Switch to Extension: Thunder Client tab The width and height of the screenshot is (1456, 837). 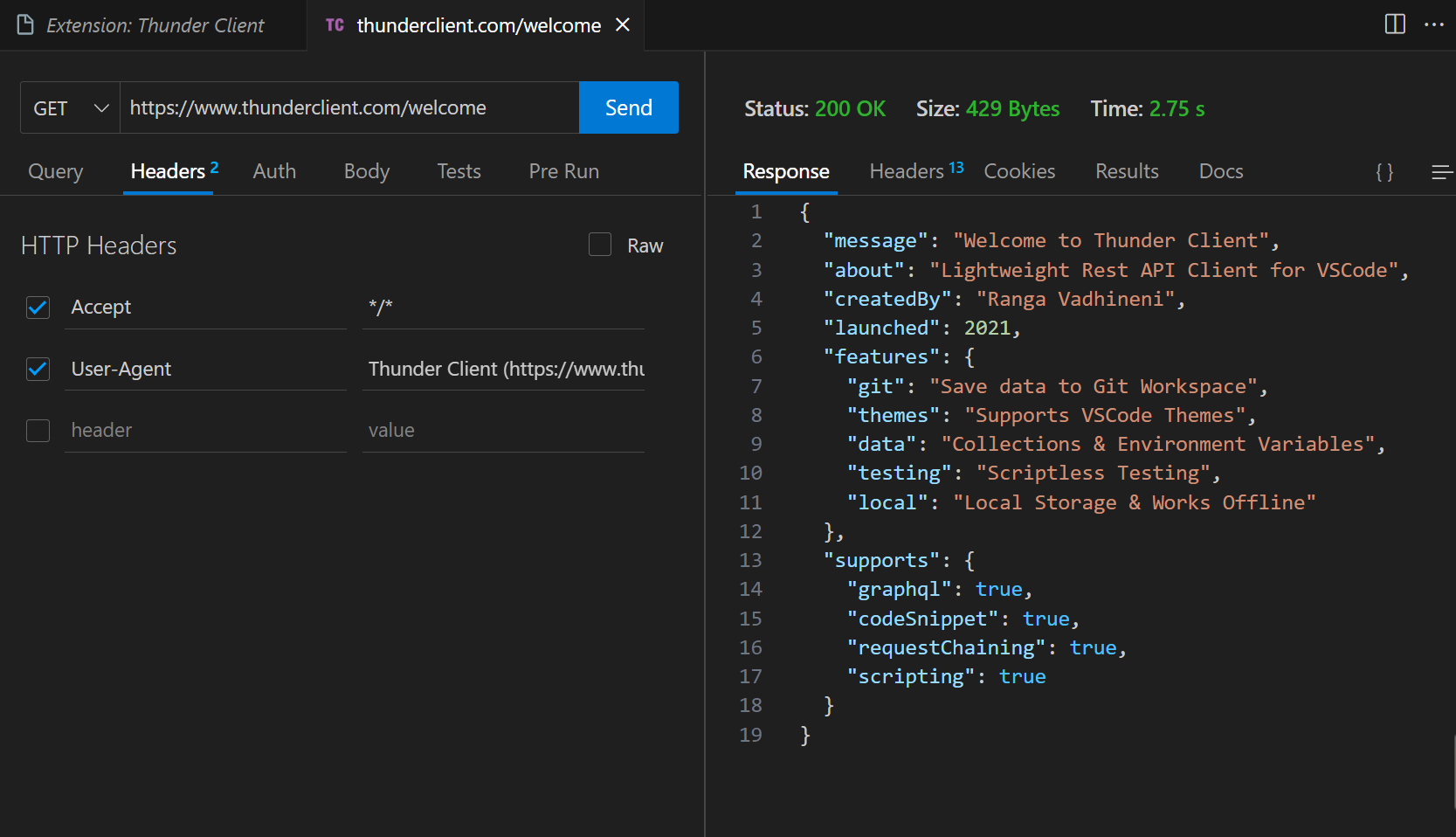point(154,25)
